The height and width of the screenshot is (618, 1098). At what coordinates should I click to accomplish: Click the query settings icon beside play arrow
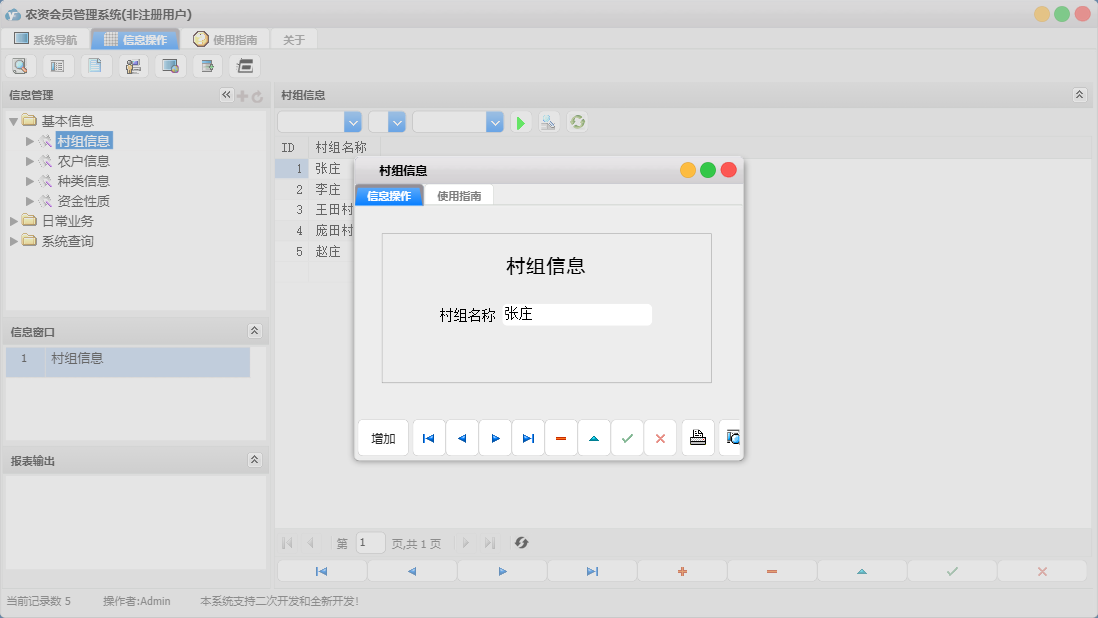[548, 121]
